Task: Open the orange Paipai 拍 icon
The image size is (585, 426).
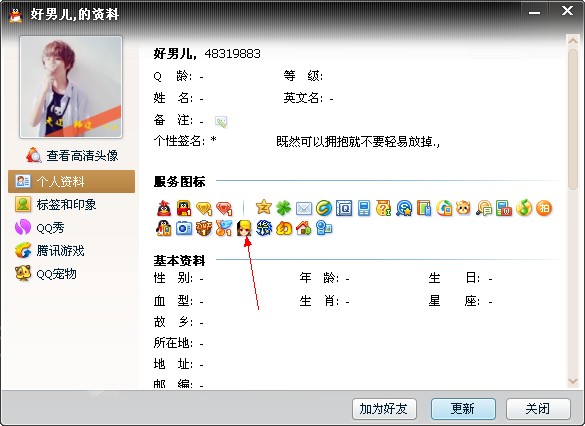Action: [x=544, y=208]
